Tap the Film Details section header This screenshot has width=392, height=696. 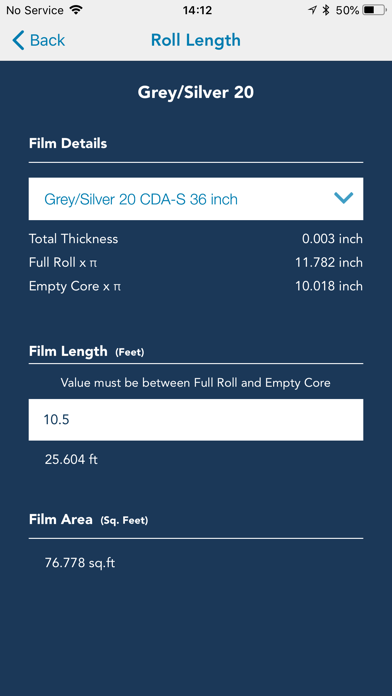[68, 143]
